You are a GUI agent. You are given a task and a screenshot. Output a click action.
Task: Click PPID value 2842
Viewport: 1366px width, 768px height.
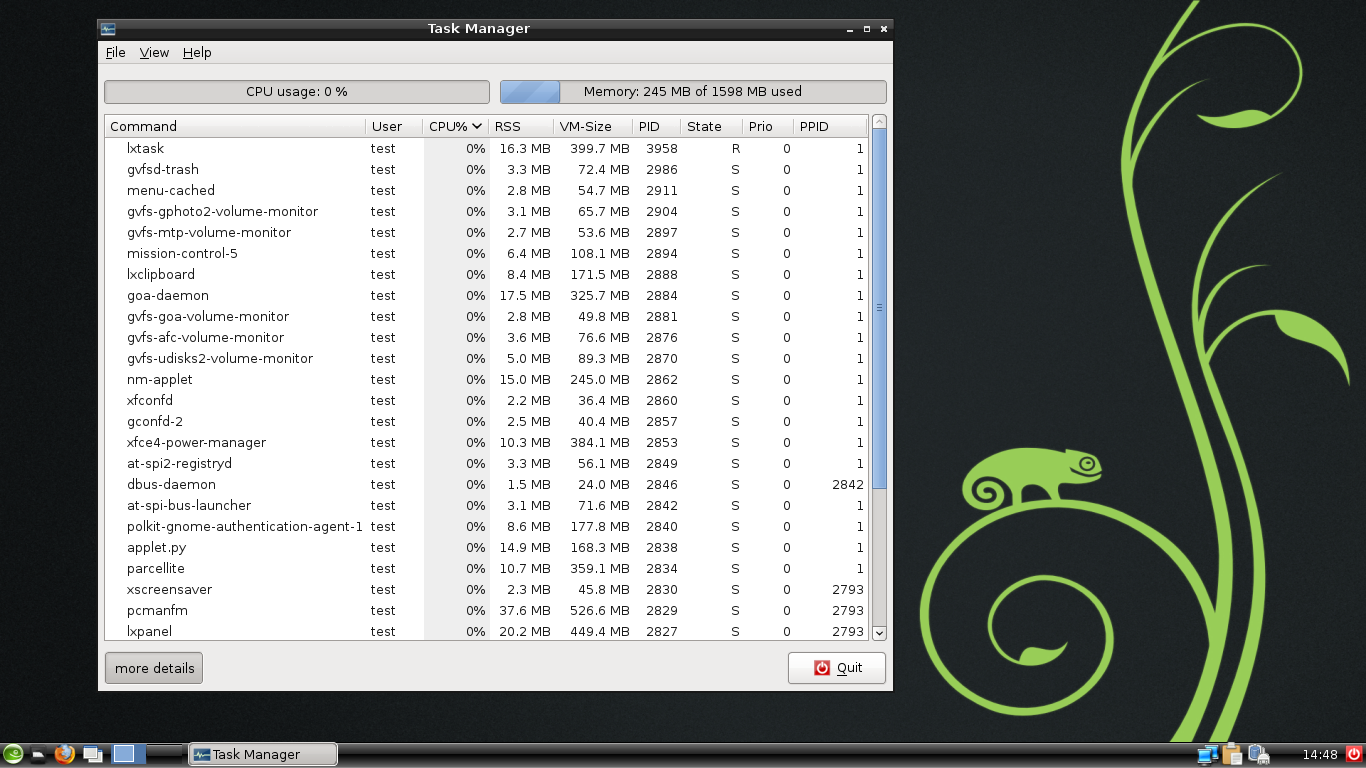point(848,484)
